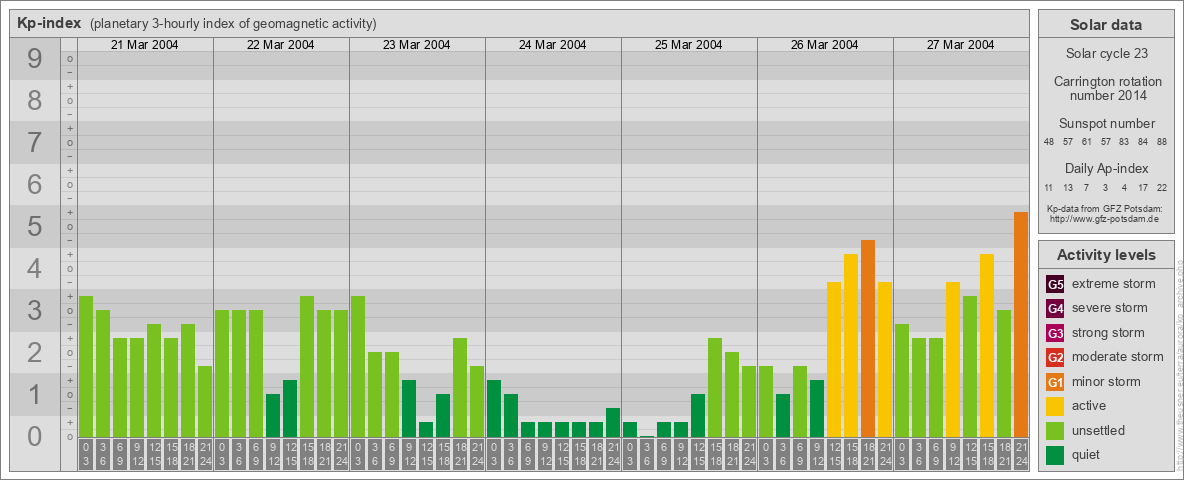This screenshot has width=1184, height=480.
Task: Click the Kp-index chart title
Action: coord(49,23)
